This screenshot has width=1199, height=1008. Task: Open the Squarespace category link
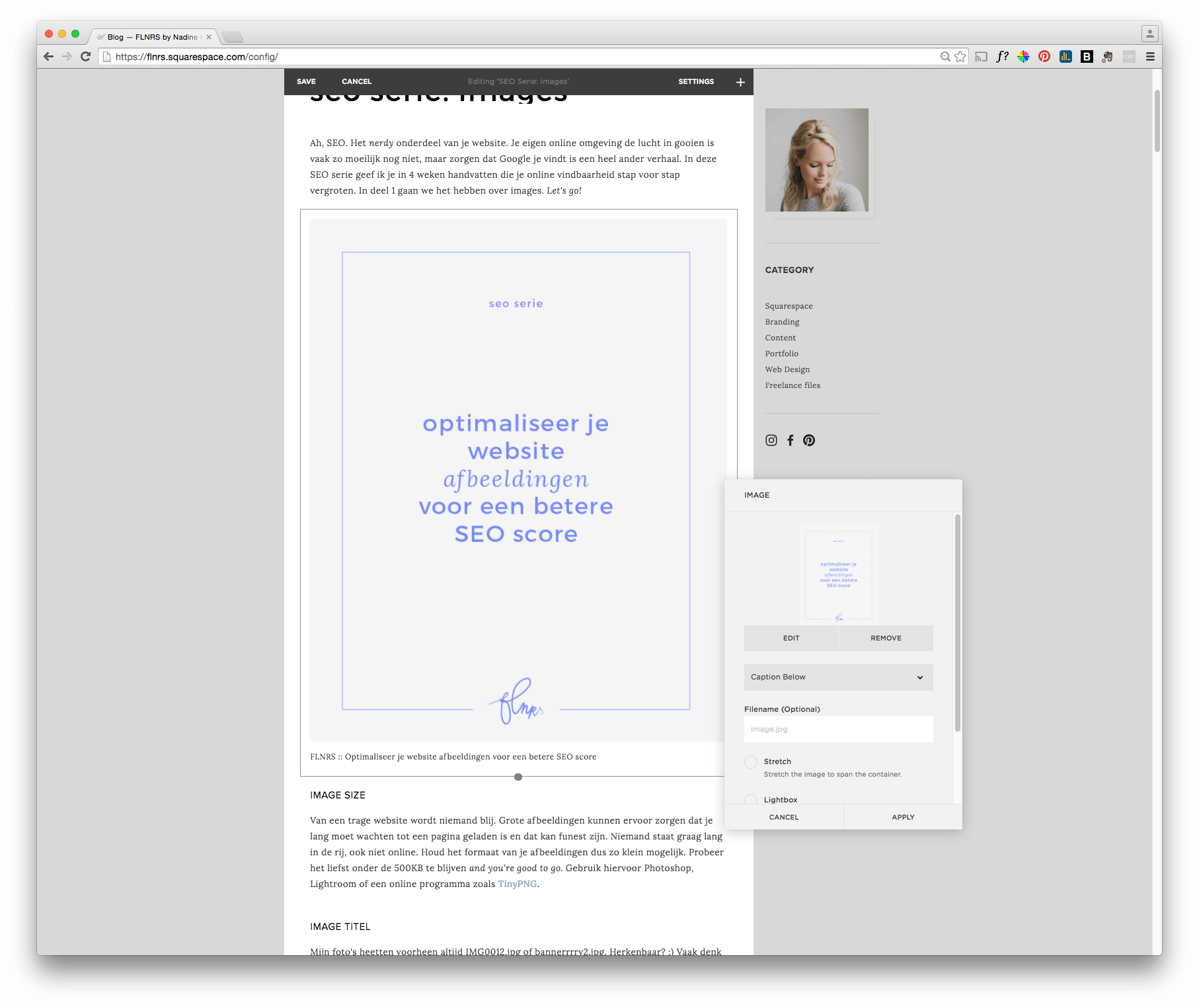click(789, 306)
